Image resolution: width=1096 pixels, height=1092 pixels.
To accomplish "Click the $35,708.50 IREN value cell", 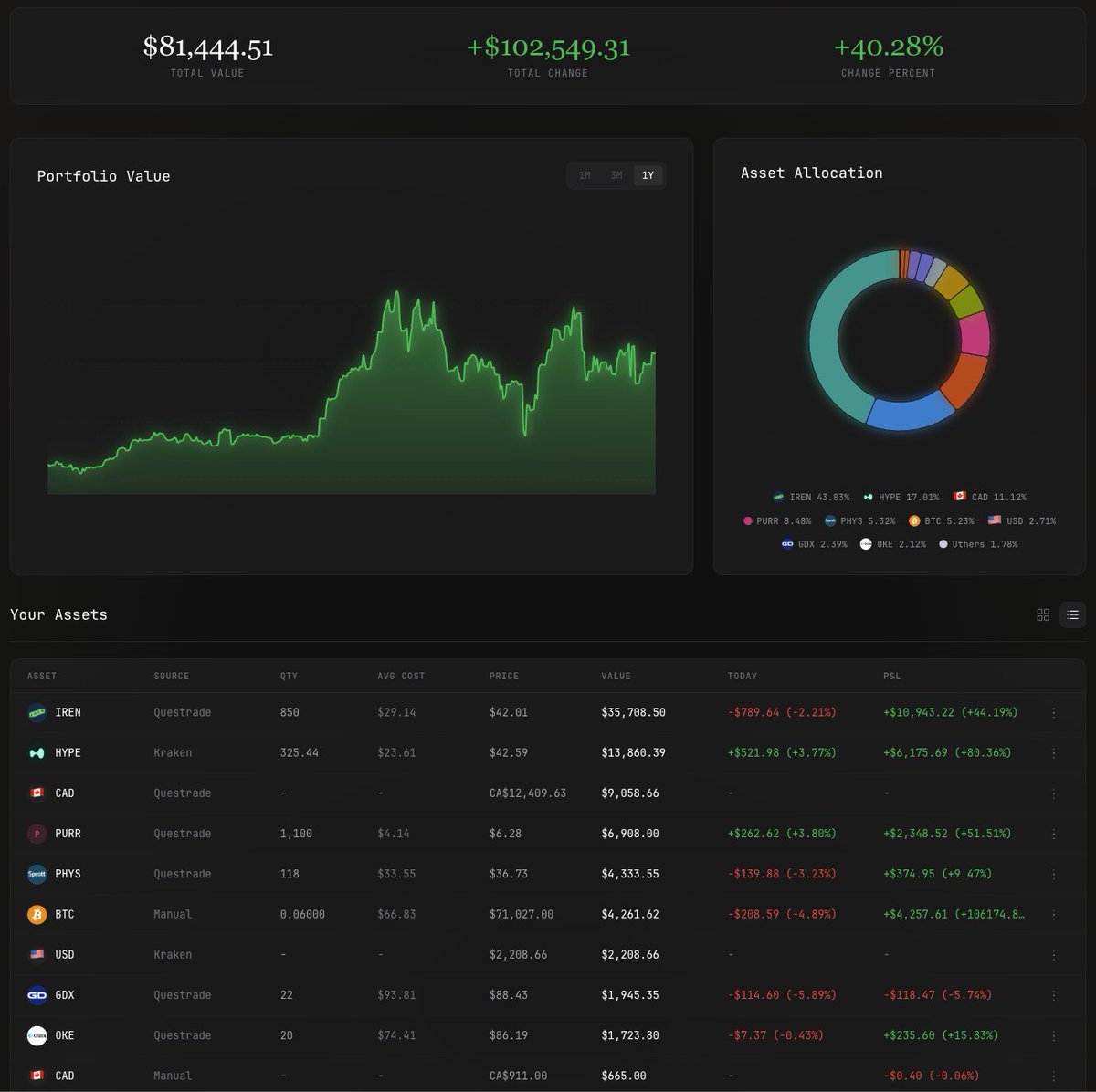I will (x=633, y=713).
